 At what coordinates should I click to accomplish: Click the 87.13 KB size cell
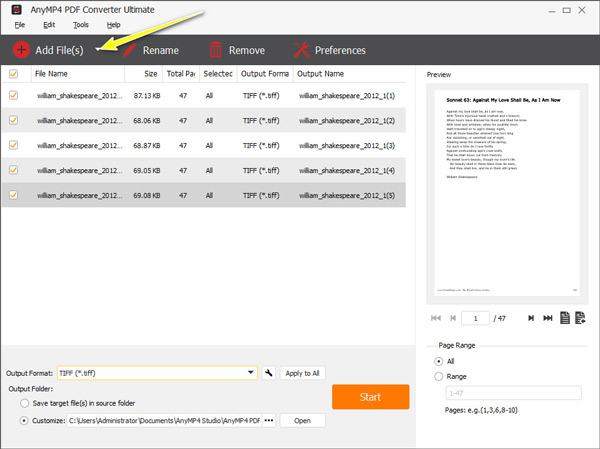(147, 96)
